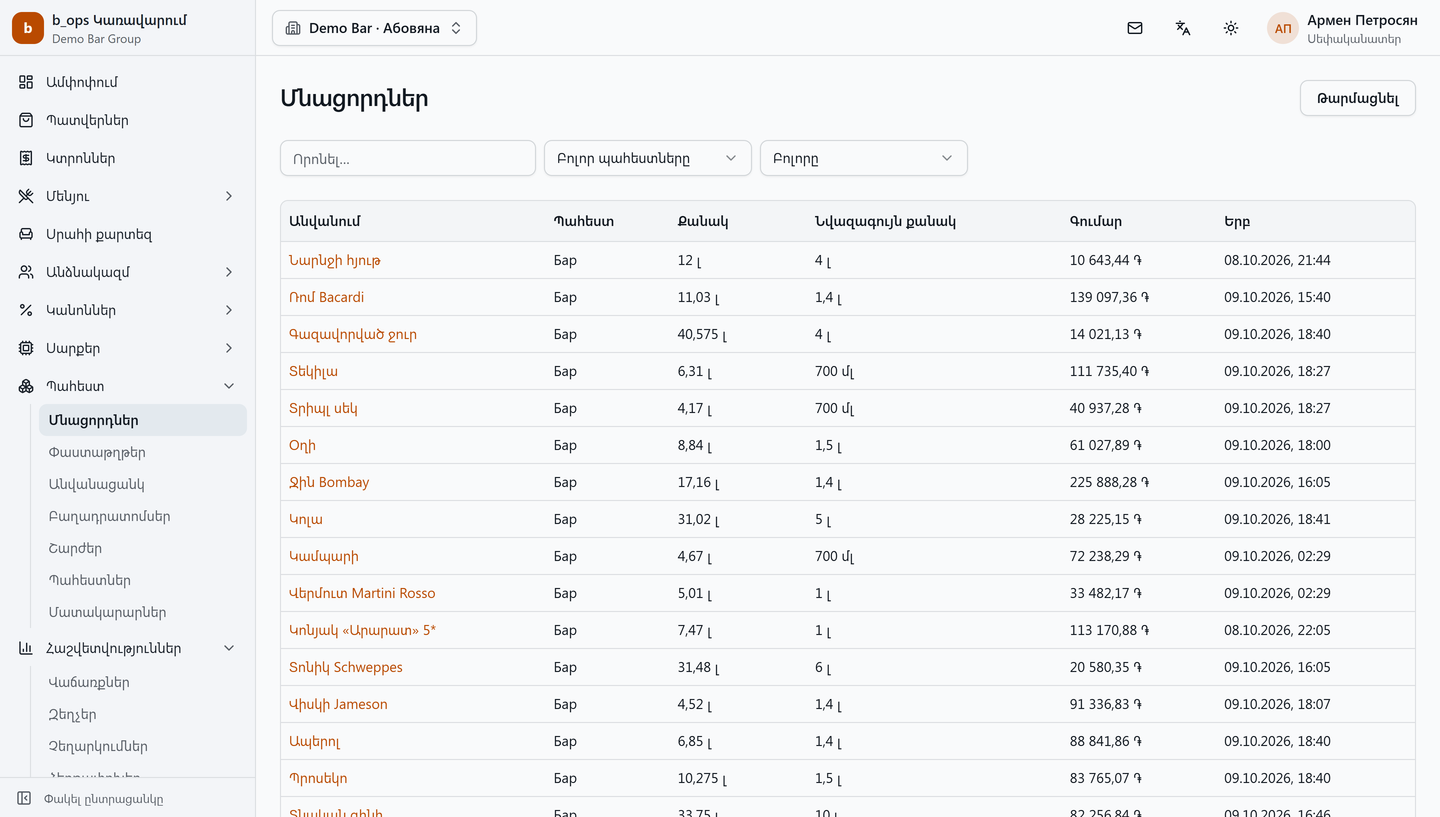
Task: Click the АП user avatar
Action: pyautogui.click(x=1283, y=28)
